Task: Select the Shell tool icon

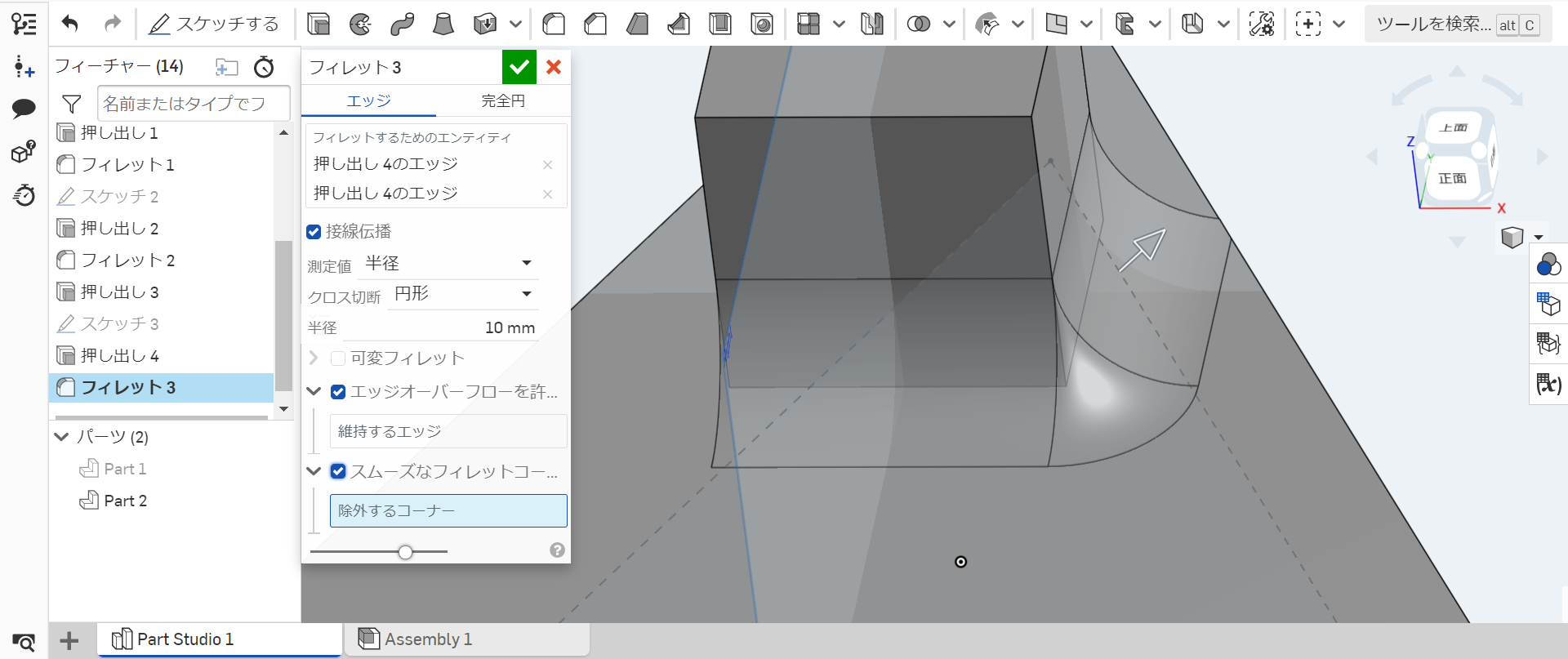Action: (720, 24)
